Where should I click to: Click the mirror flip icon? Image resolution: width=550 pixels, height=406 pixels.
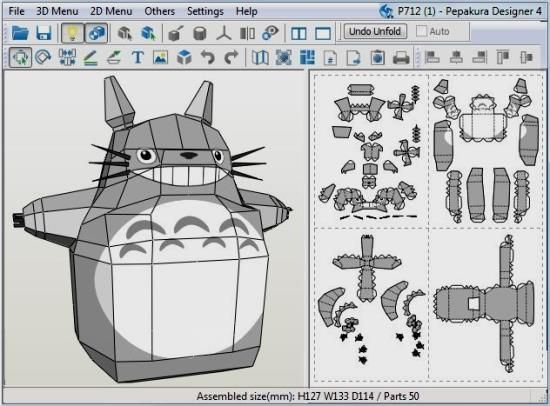[x=247, y=34]
